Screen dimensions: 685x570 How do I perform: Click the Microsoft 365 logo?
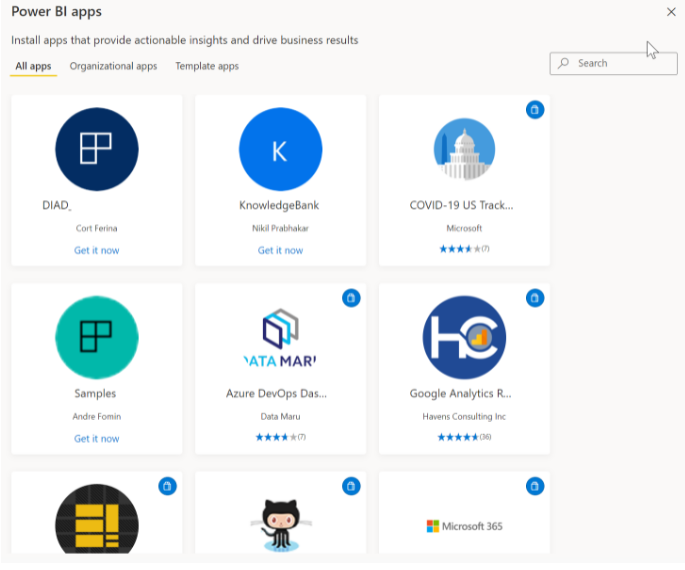[x=464, y=526]
